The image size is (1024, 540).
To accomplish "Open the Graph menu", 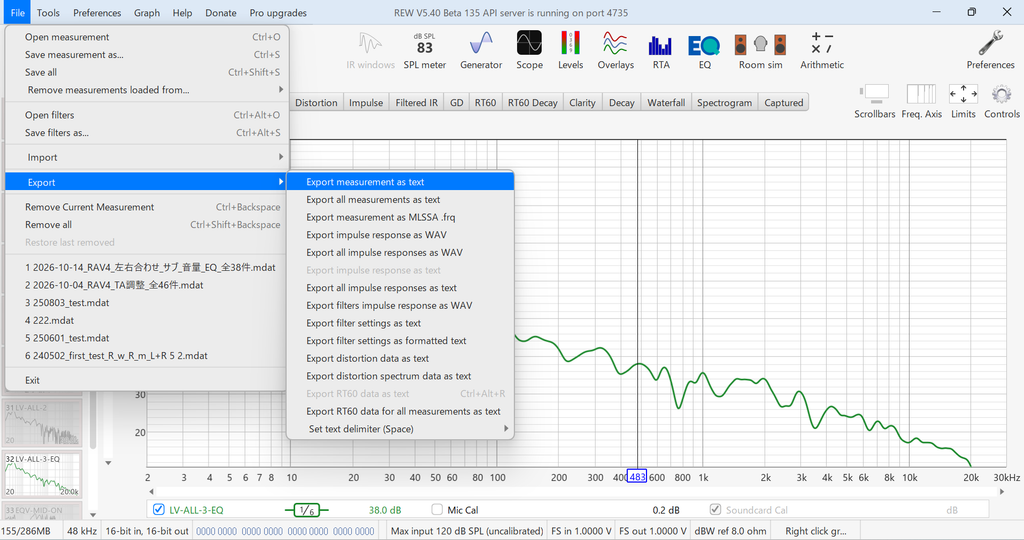I will (147, 12).
